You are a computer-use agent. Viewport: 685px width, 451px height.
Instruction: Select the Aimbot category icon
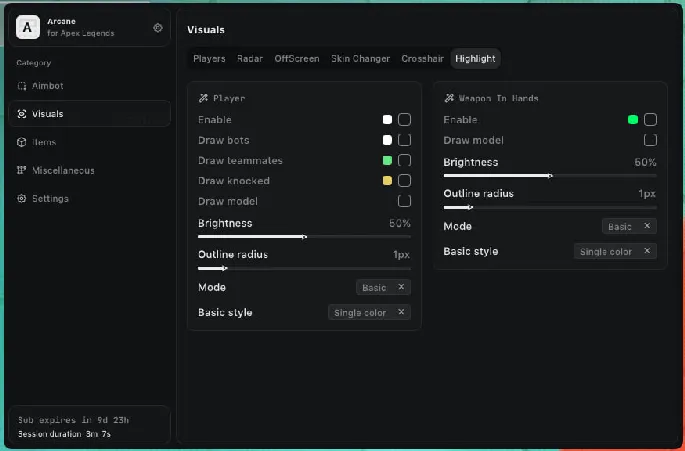point(23,86)
